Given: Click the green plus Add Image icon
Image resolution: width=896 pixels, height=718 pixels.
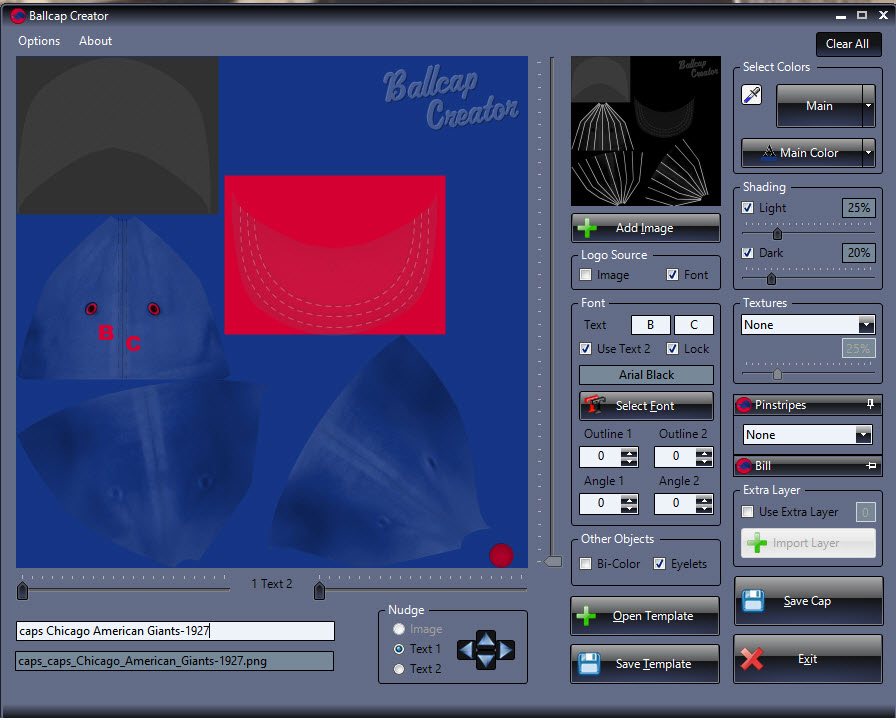Looking at the screenshot, I should pyautogui.click(x=587, y=228).
